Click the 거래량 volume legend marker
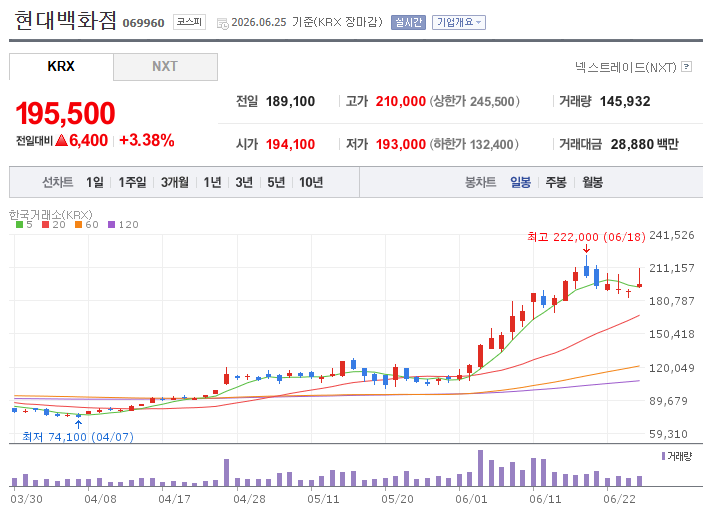Screen dimensions: 703x513 coord(664,456)
